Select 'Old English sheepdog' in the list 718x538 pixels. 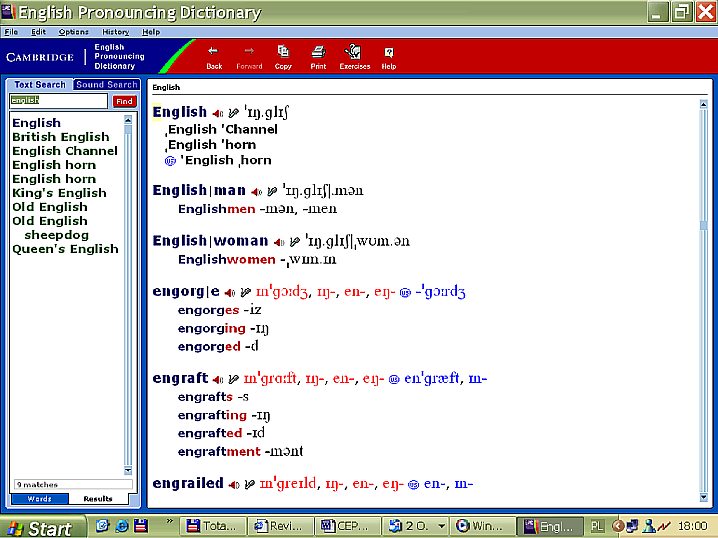[x=50, y=228]
